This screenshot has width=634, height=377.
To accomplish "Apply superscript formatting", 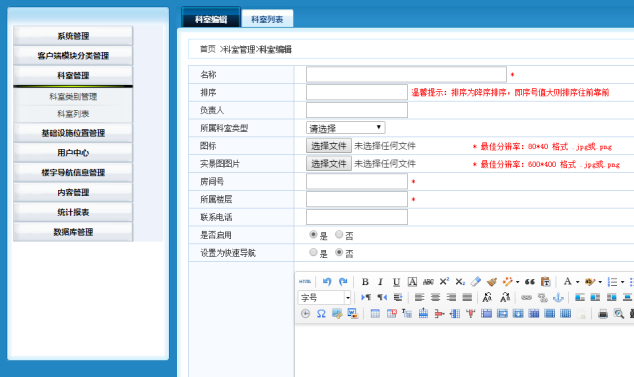I will click(444, 282).
